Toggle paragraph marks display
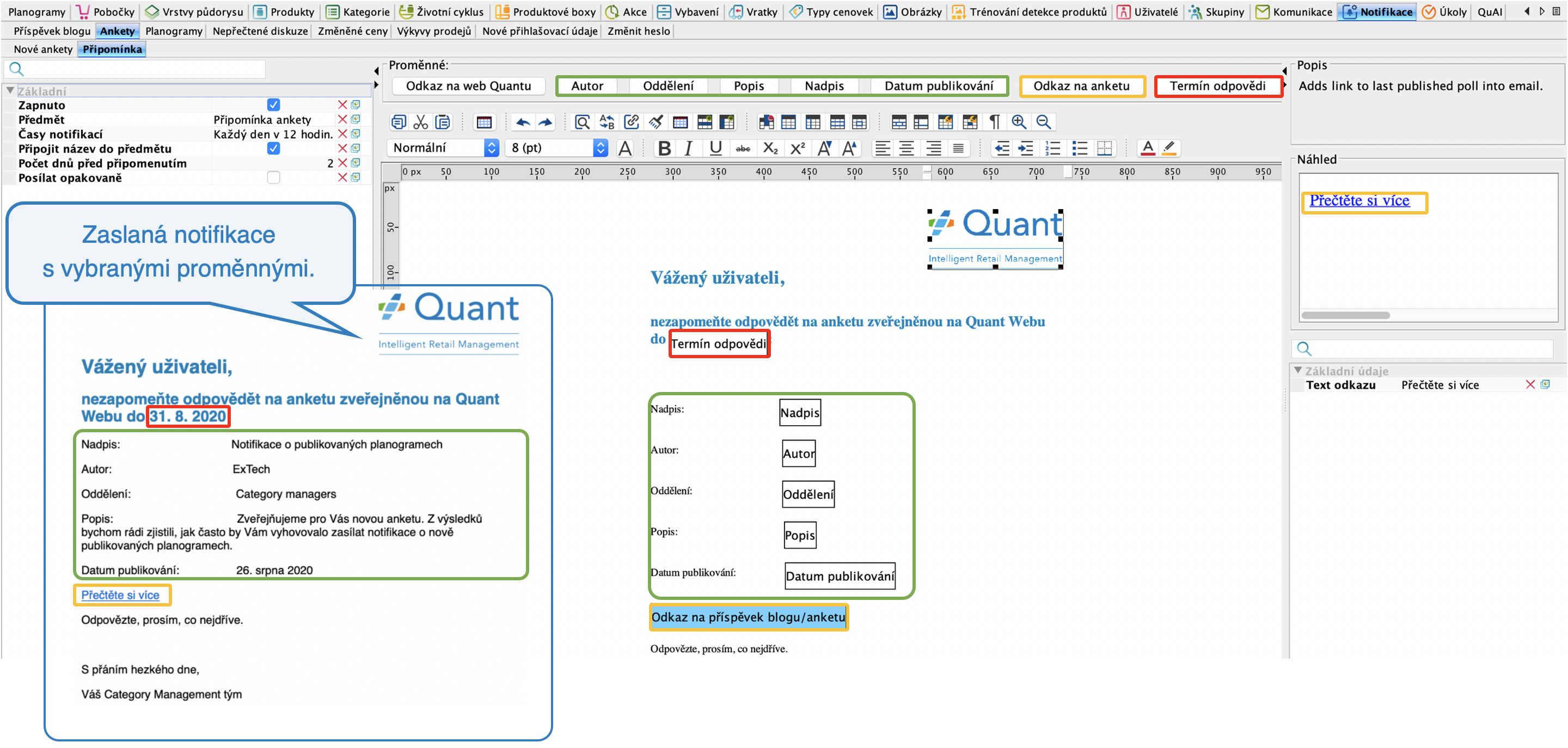Image resolution: width=1568 pixels, height=748 pixels. (994, 122)
